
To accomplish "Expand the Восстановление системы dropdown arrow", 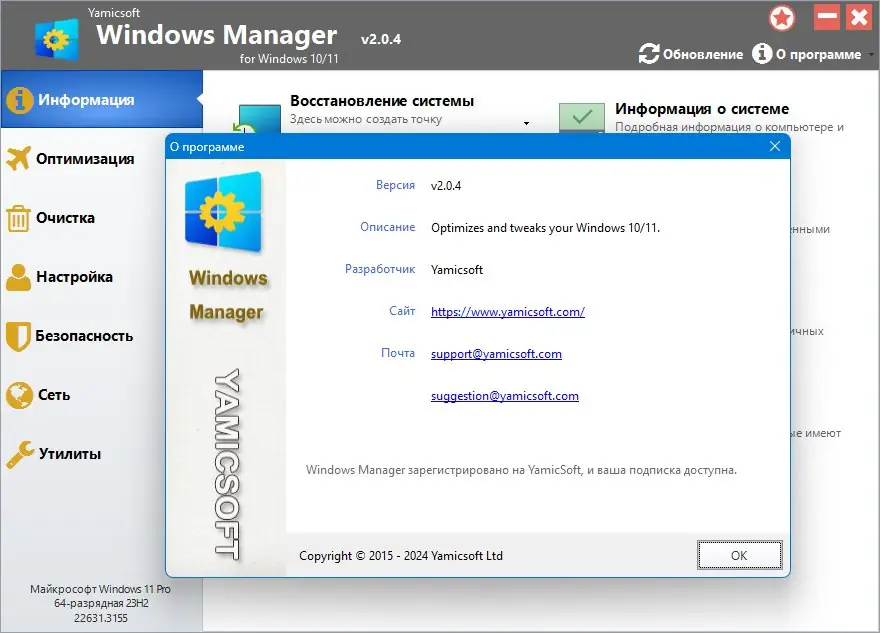I will (x=526, y=123).
